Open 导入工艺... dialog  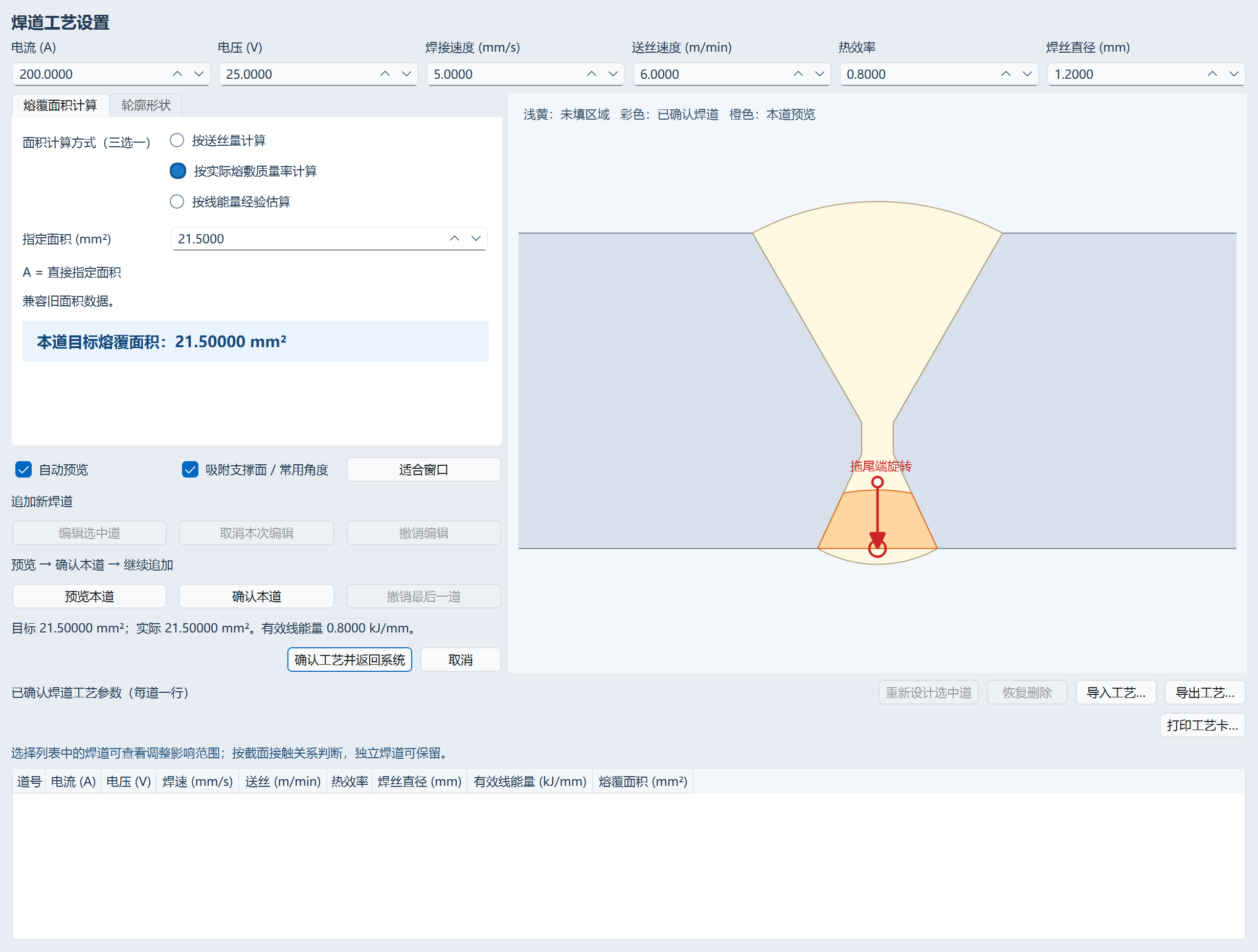coord(1116,693)
